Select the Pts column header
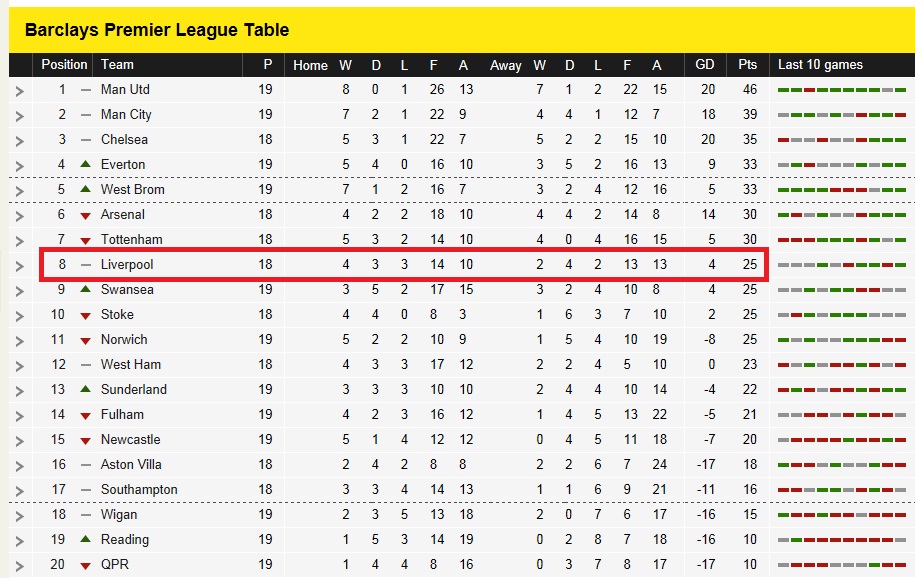This screenshot has width=915, height=578. click(748, 64)
